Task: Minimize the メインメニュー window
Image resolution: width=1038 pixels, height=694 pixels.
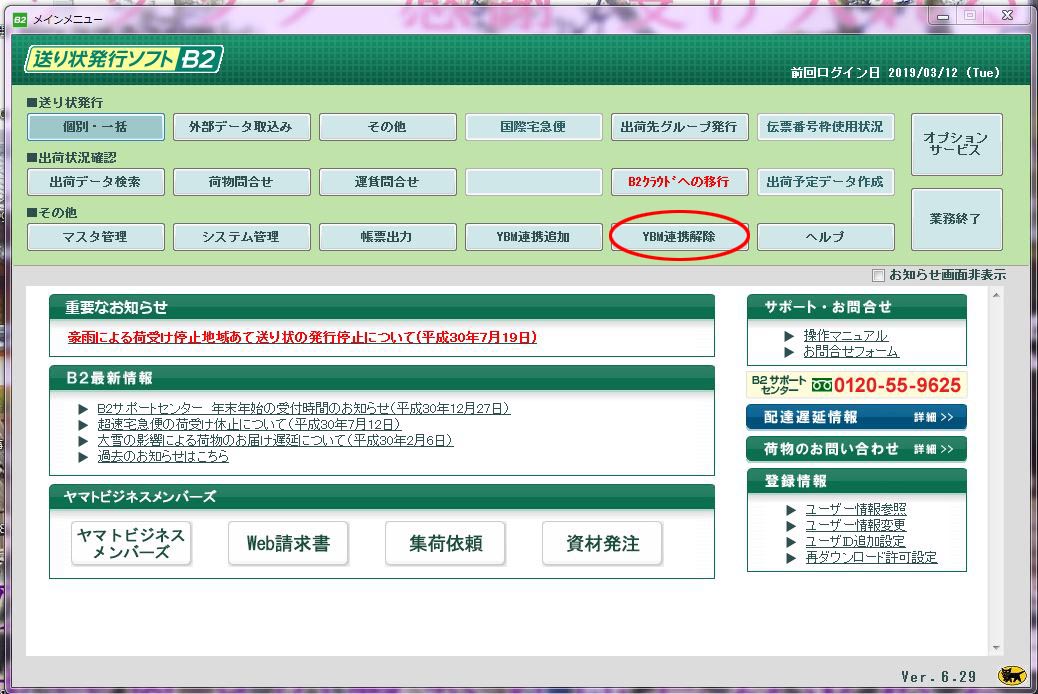Action: coord(943,16)
